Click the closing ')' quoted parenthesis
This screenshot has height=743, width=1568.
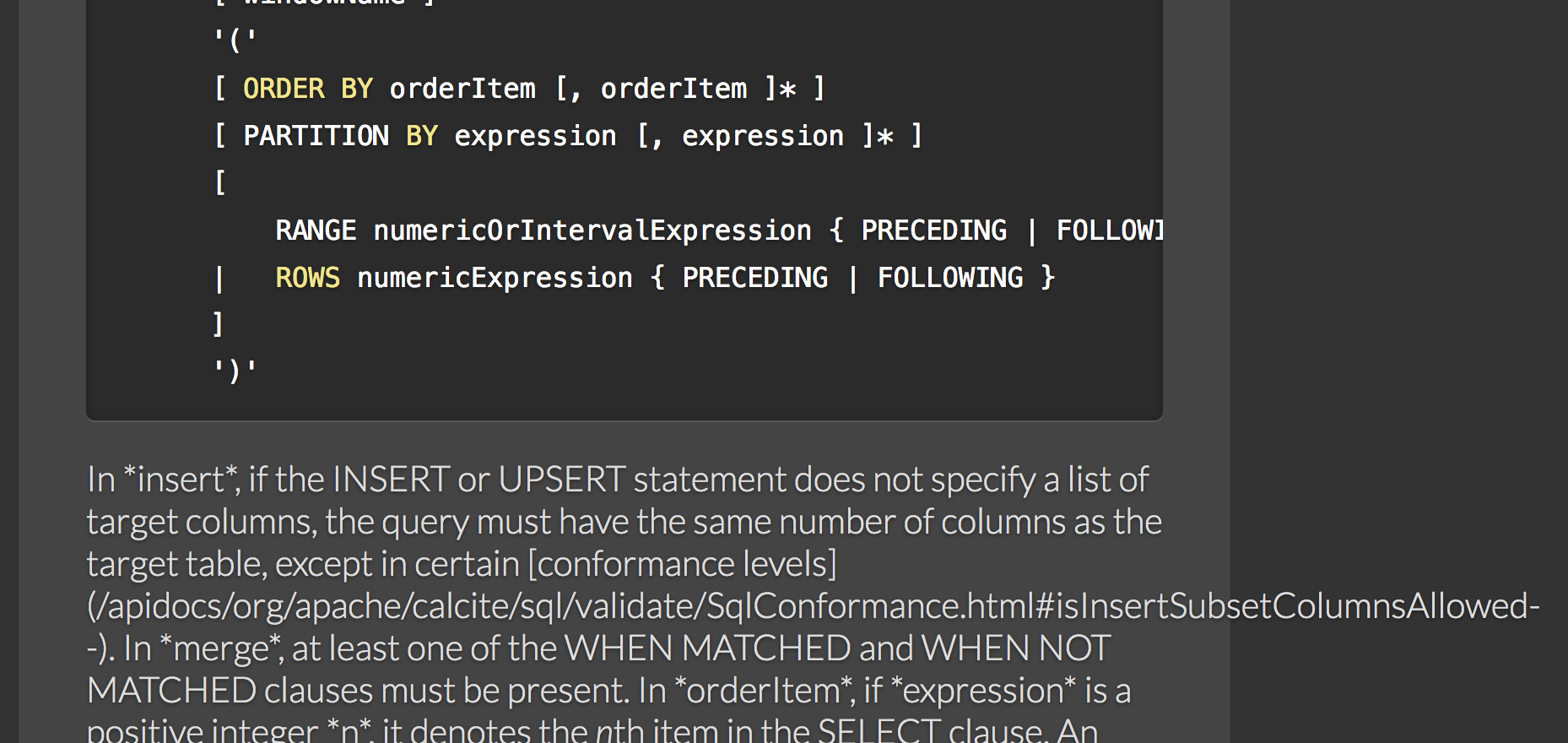click(235, 371)
